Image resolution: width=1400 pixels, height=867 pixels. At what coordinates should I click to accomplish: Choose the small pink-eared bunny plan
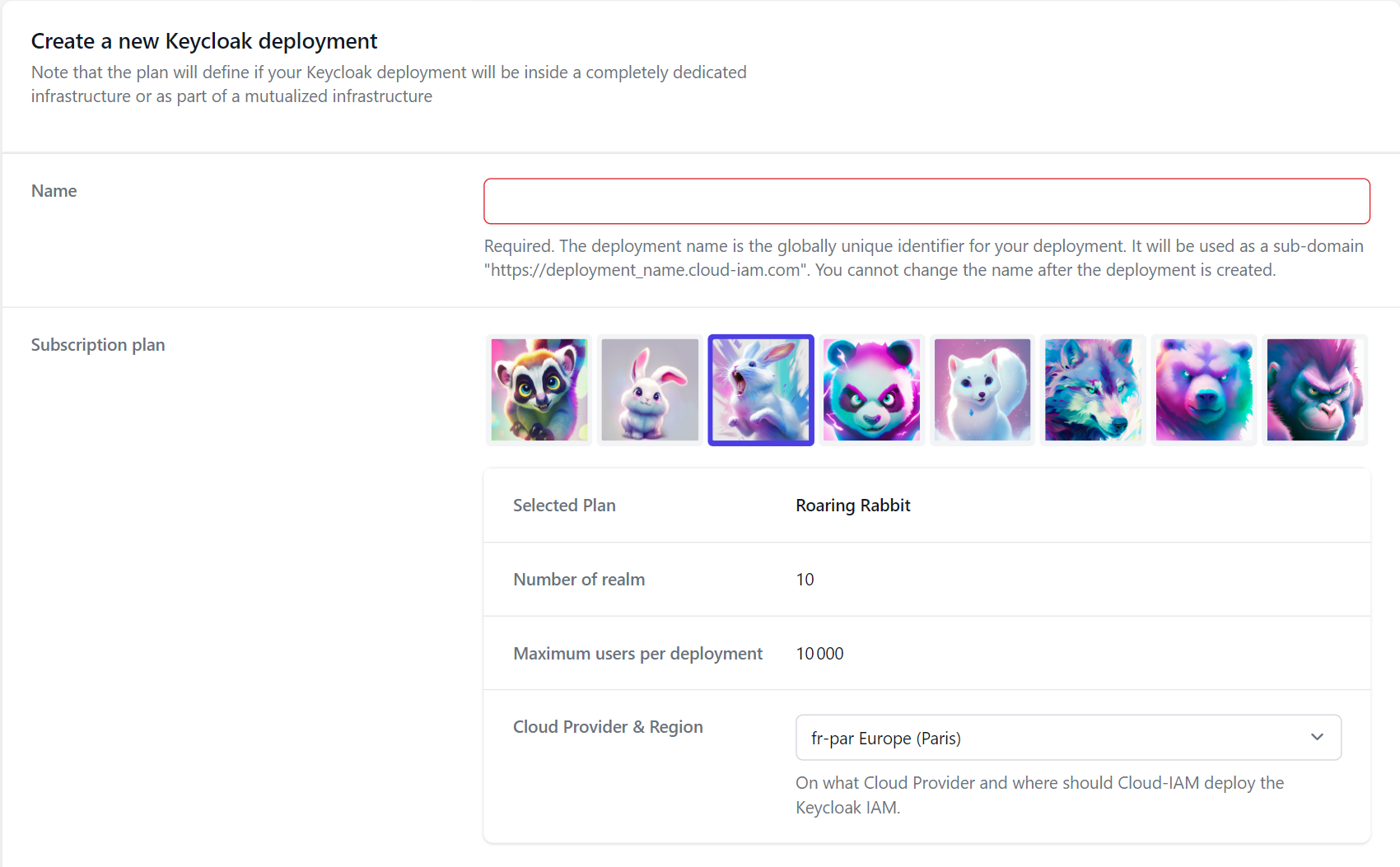point(650,389)
